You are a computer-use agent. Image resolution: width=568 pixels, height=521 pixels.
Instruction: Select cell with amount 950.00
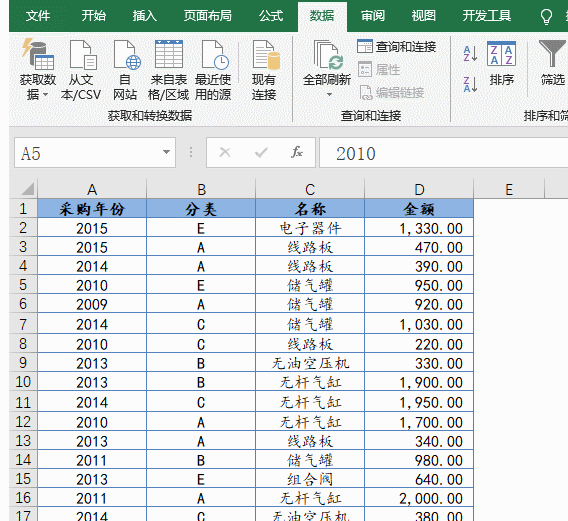pyautogui.click(x=419, y=285)
